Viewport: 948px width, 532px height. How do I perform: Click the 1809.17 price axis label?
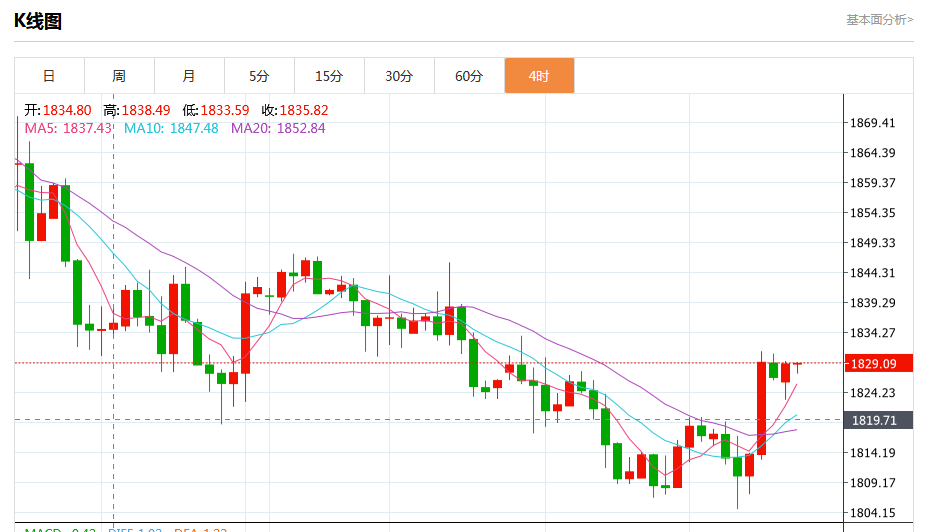[872, 483]
